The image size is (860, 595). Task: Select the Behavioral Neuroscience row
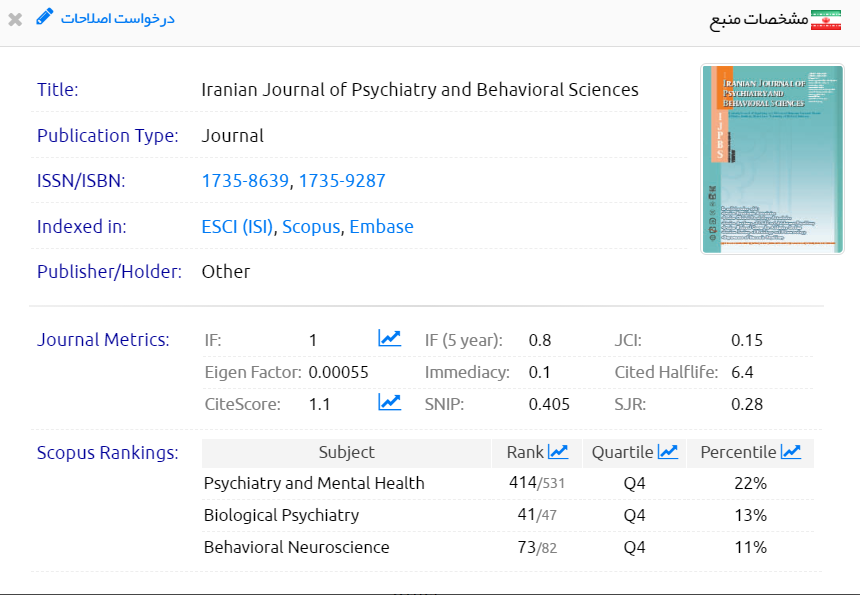click(296, 547)
